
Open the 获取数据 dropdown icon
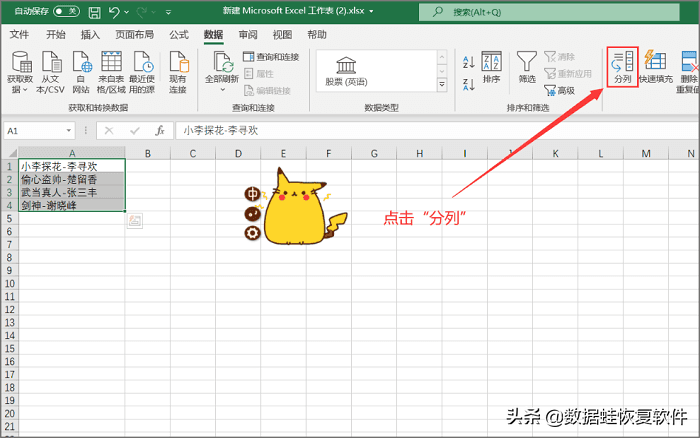click(21, 72)
